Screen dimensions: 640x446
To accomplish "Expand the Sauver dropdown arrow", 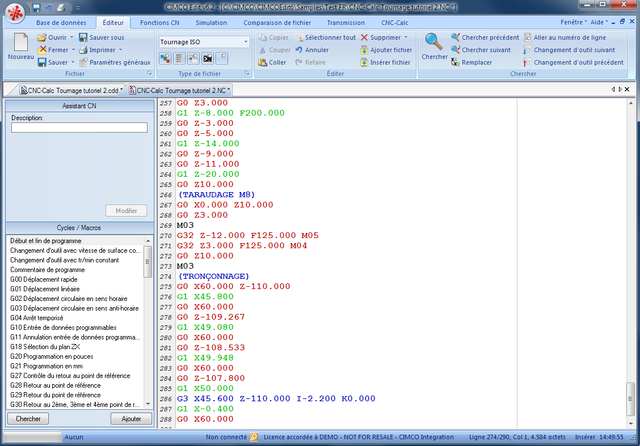I will [x=73, y=62].
